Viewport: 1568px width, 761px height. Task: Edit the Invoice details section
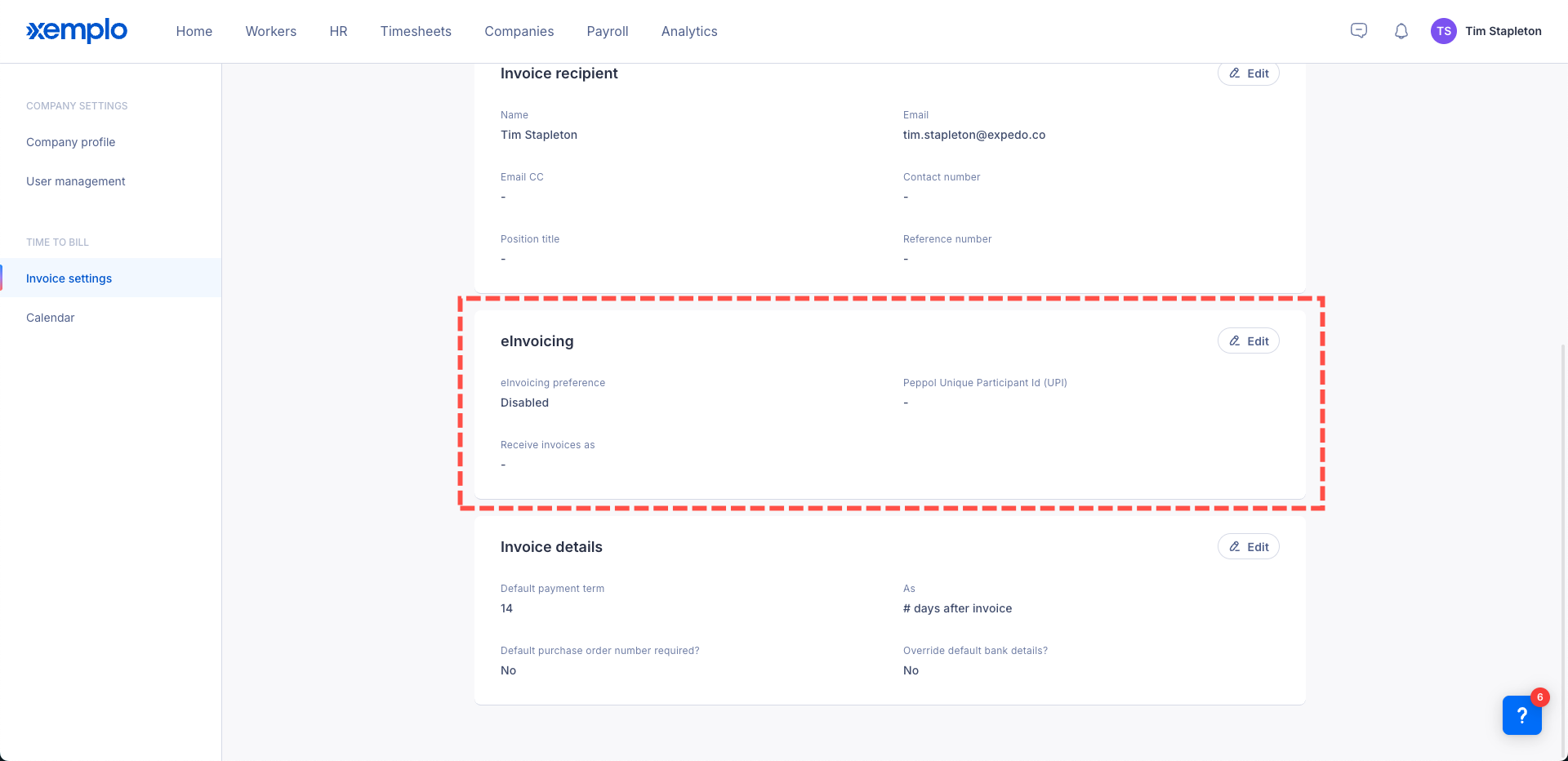click(1249, 547)
